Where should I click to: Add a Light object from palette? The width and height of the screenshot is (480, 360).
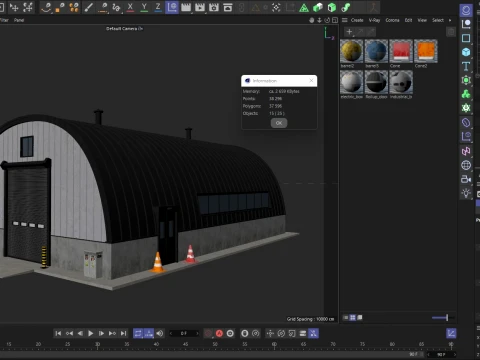pos(466,193)
